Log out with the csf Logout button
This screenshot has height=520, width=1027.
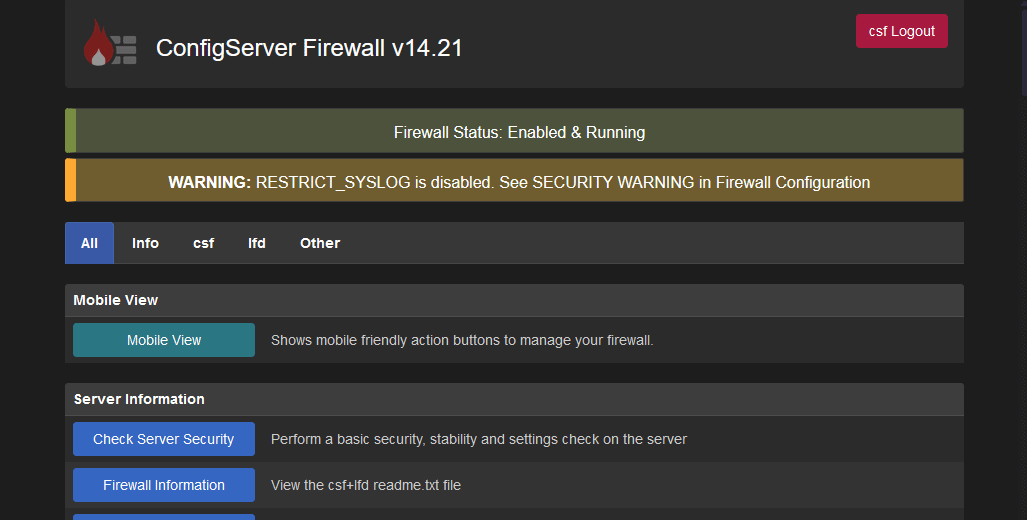click(x=901, y=31)
